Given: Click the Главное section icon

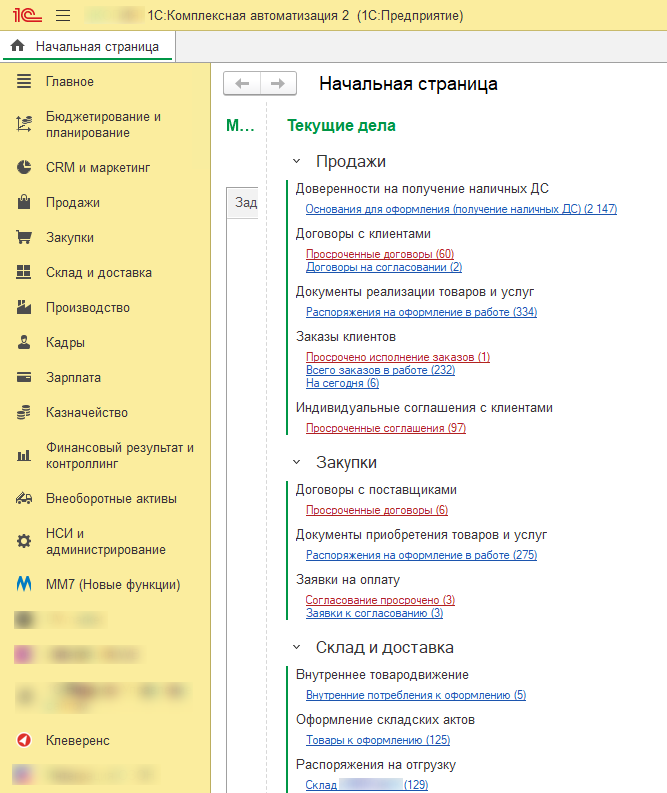Looking at the screenshot, I should click(24, 81).
